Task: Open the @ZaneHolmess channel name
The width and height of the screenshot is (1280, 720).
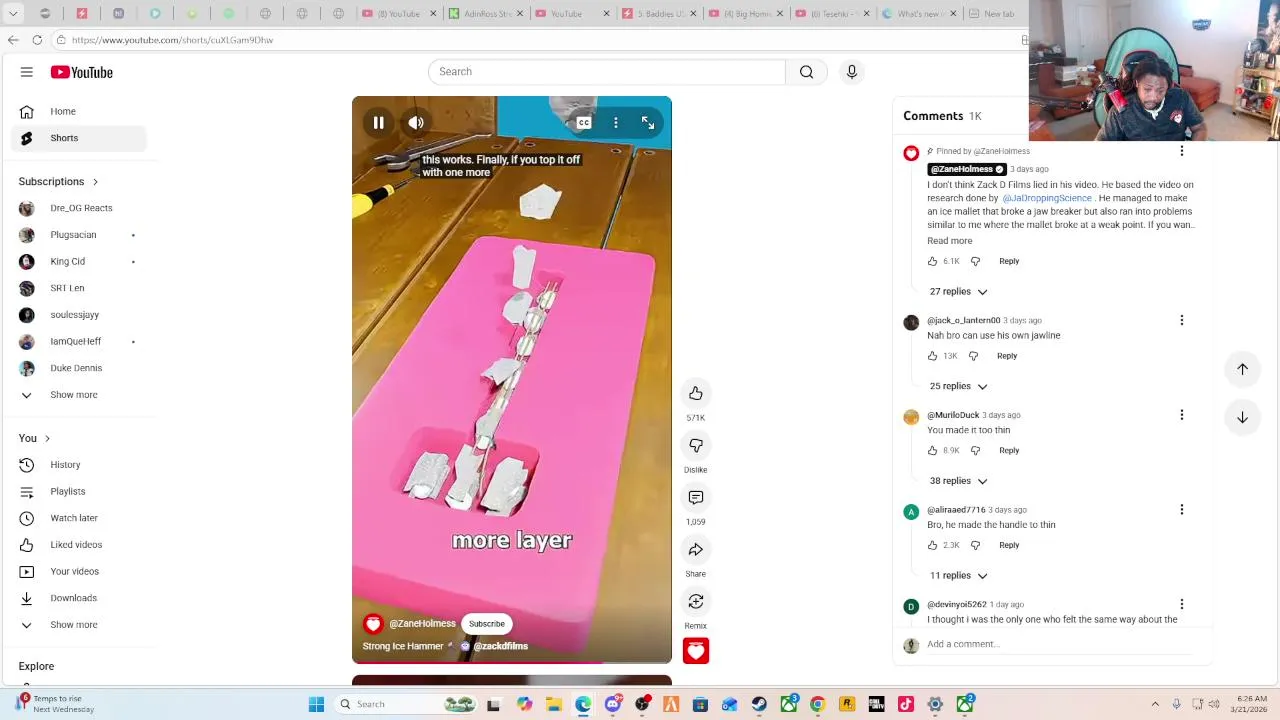Action: [422, 624]
